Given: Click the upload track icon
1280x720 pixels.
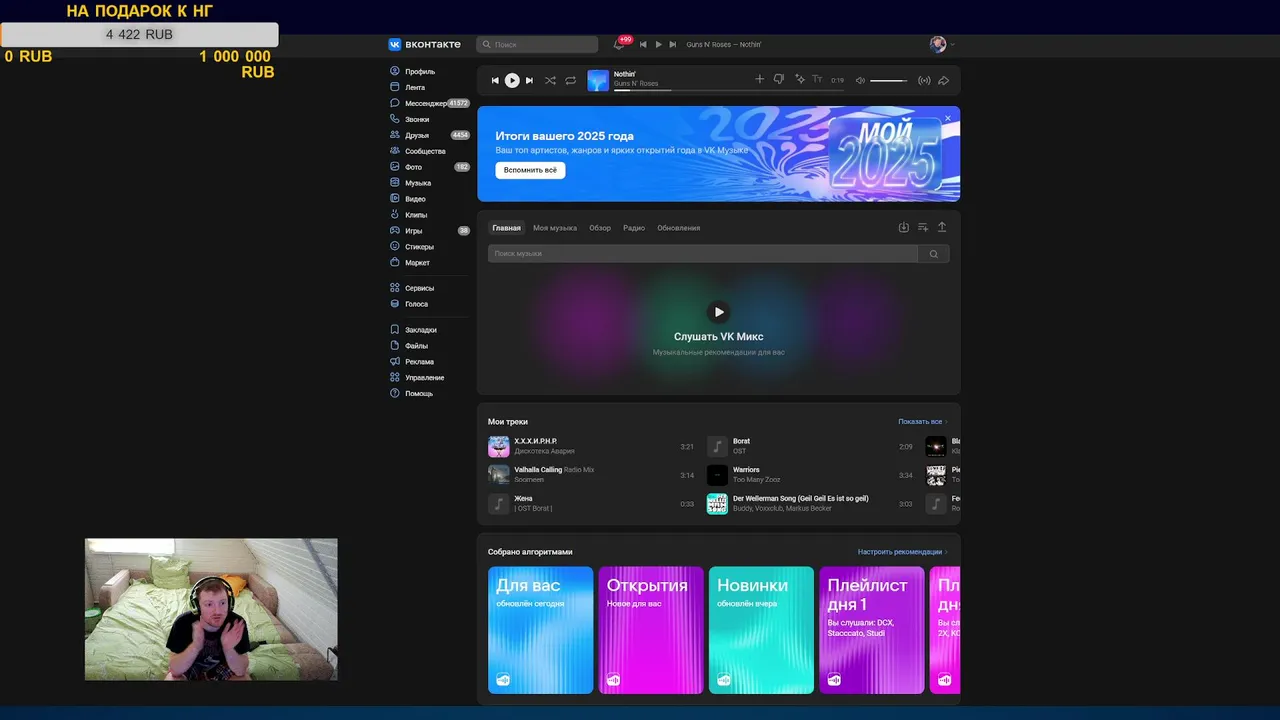Looking at the screenshot, I should 942,227.
